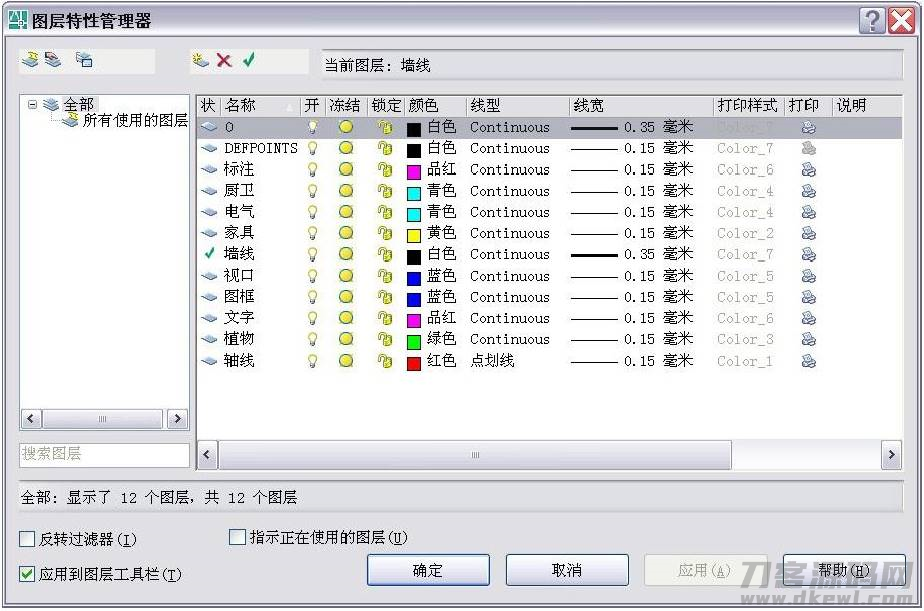Image resolution: width=924 pixels, height=611 pixels.
Task: Toggle plotting for layer 轴线 printer icon
Action: 808,361
